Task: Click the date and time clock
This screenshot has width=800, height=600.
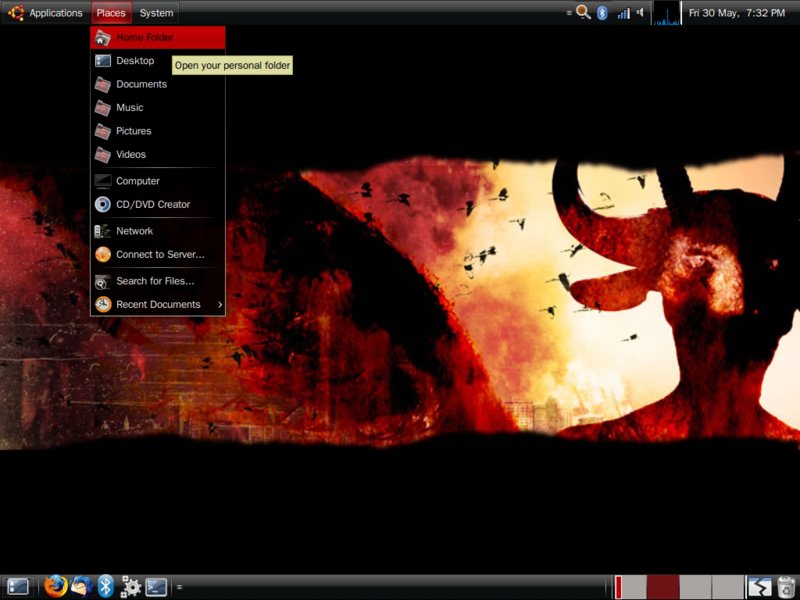Action: [737, 13]
